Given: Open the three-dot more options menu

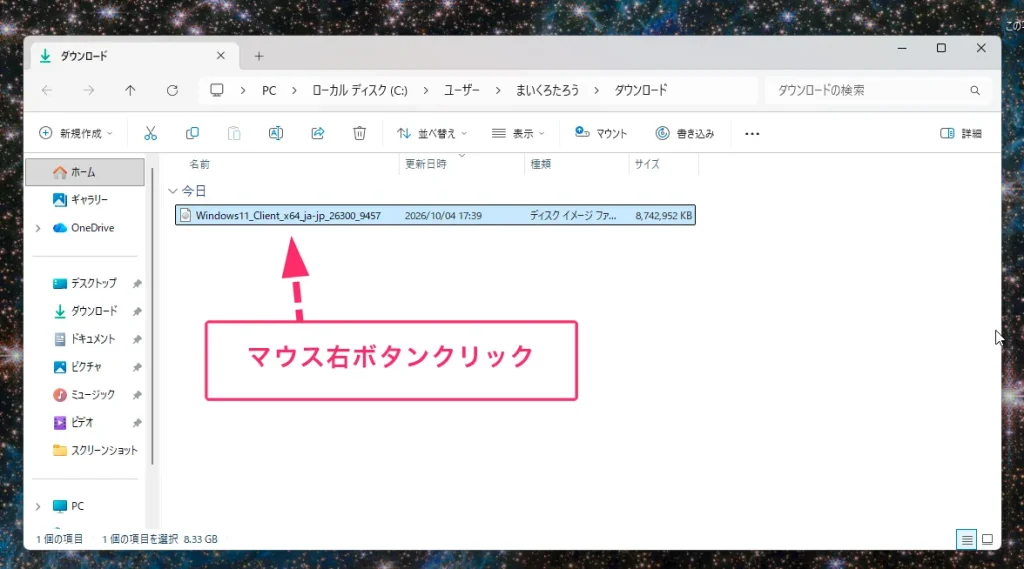Looking at the screenshot, I should tap(752, 133).
